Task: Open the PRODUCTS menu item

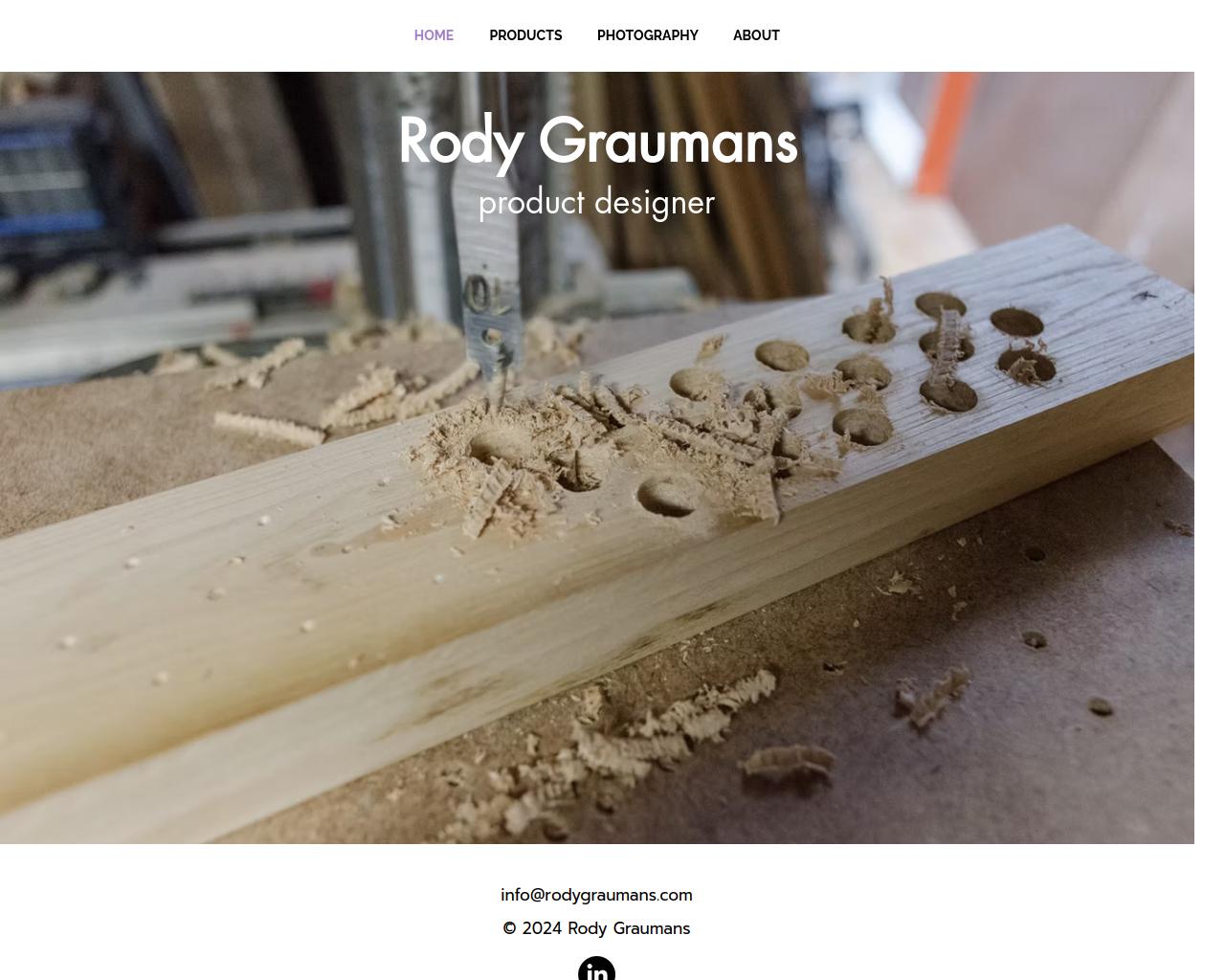Action: tap(525, 35)
